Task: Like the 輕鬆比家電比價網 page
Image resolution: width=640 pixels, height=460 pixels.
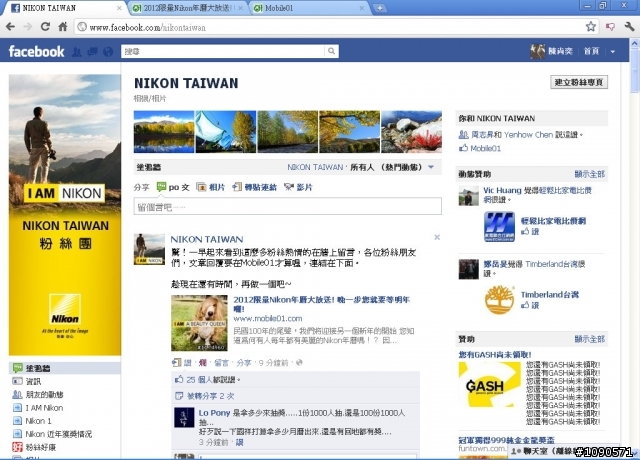Action: click(531, 231)
